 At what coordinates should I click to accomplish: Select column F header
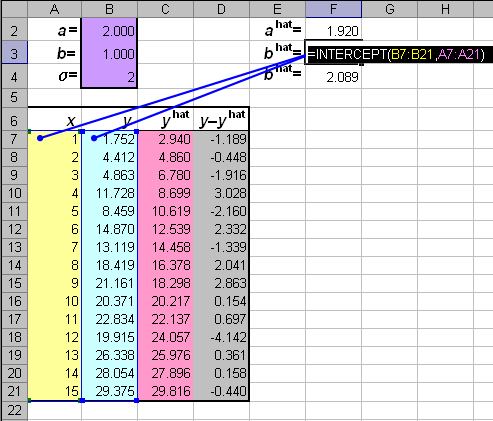tap(333, 9)
